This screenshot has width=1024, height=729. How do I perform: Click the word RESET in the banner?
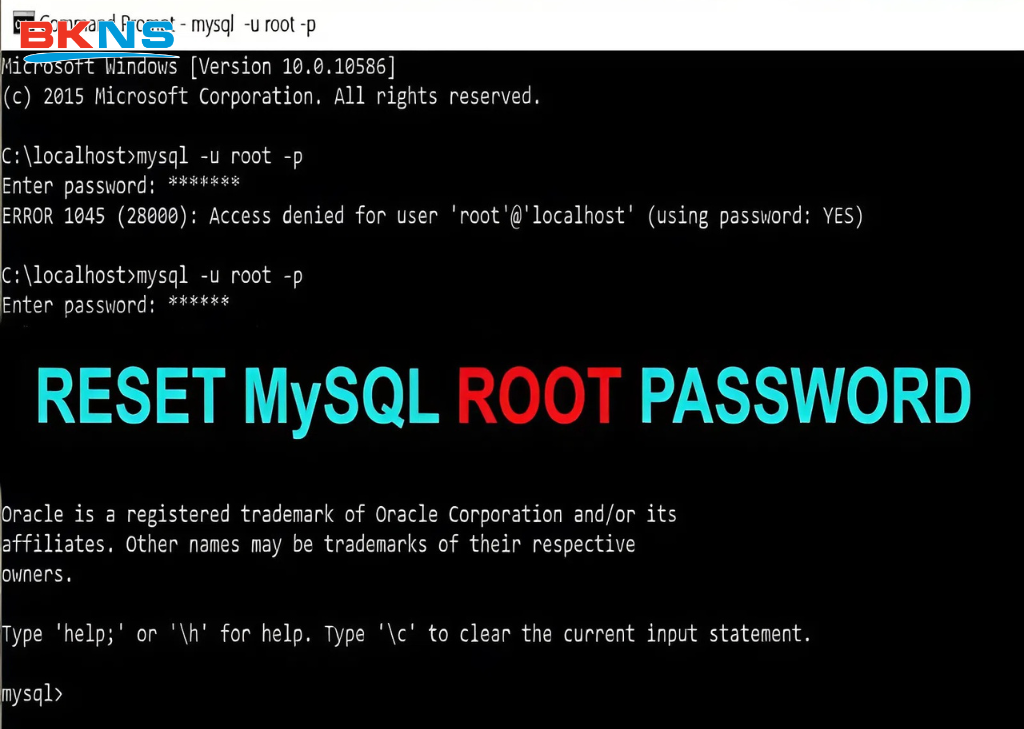coord(131,397)
